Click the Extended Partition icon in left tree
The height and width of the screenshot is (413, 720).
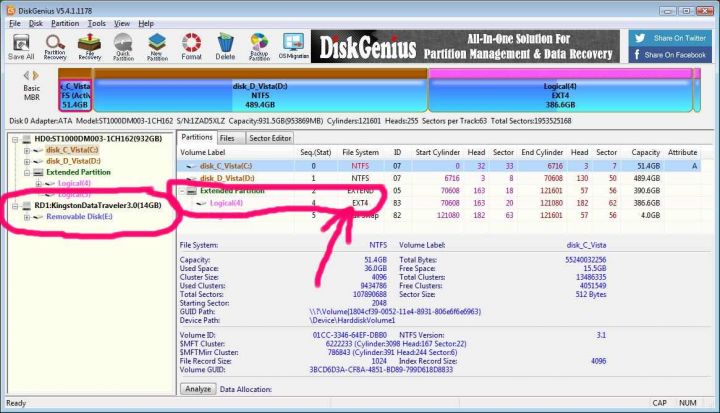(x=38, y=172)
